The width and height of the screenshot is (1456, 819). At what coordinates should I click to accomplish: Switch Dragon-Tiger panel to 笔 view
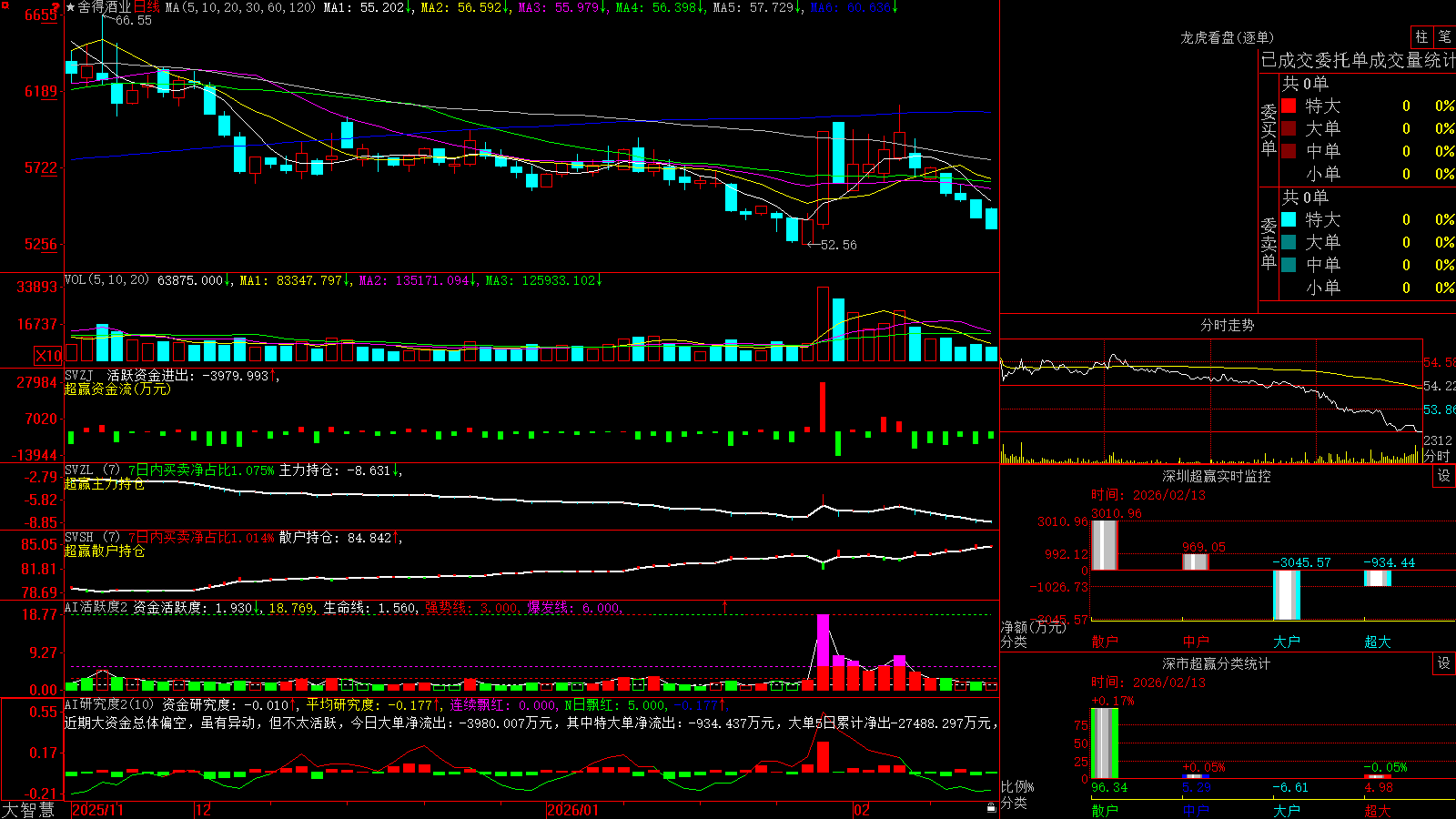1444,36
